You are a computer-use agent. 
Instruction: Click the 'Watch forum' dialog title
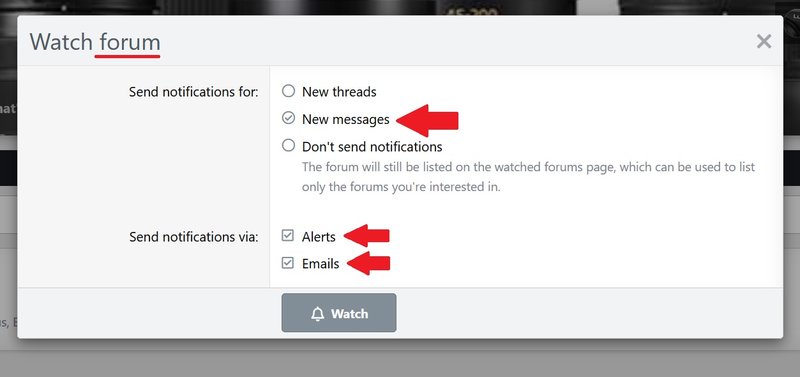(x=95, y=41)
